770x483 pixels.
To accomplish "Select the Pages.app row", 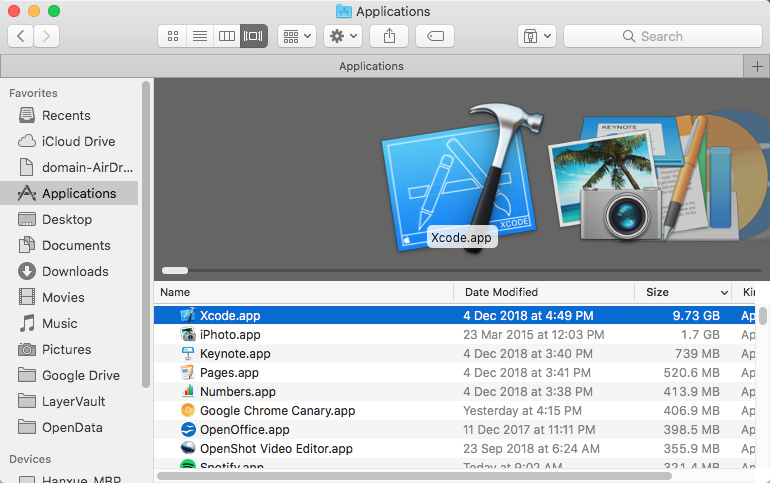I will (455, 373).
